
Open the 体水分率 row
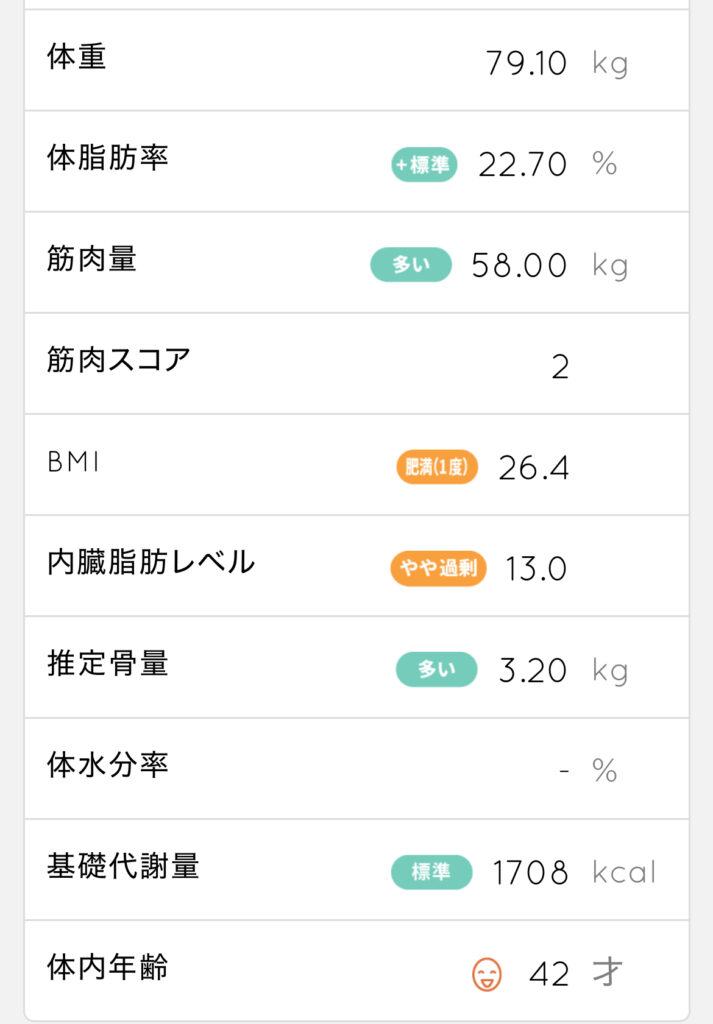[x=356, y=769]
